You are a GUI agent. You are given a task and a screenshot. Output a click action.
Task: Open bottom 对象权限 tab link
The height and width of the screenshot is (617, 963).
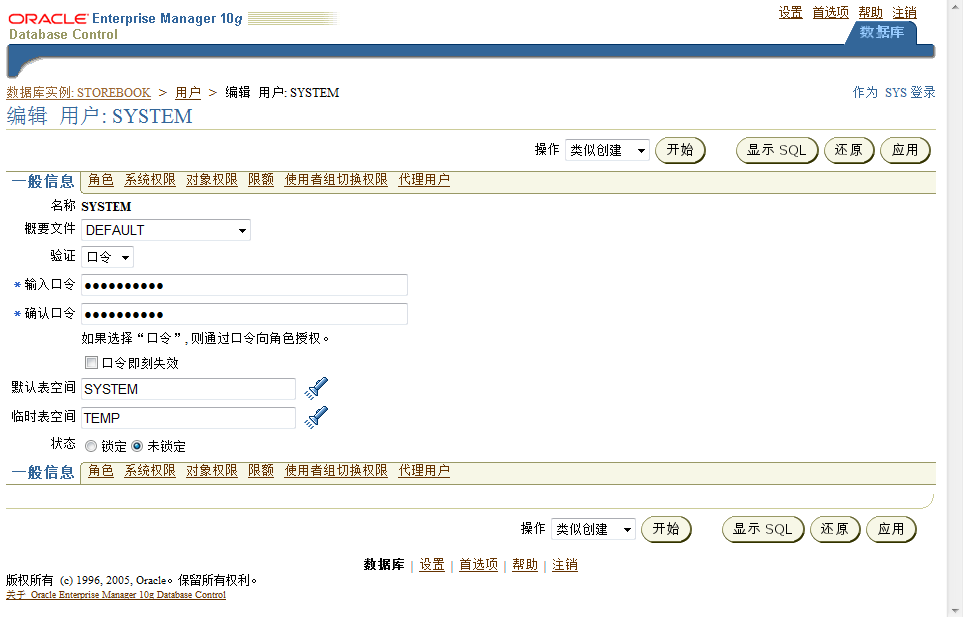212,471
